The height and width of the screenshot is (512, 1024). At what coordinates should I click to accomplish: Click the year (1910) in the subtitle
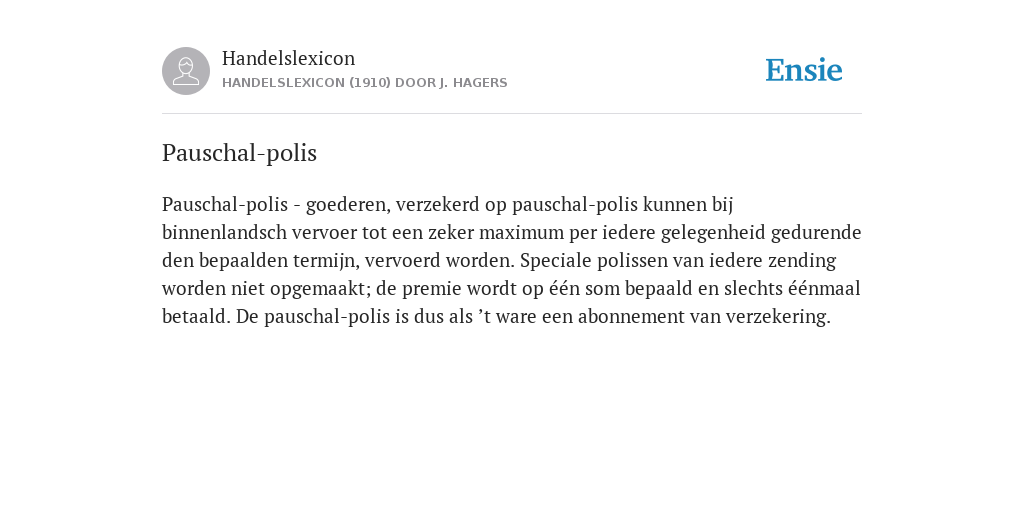tap(370, 83)
